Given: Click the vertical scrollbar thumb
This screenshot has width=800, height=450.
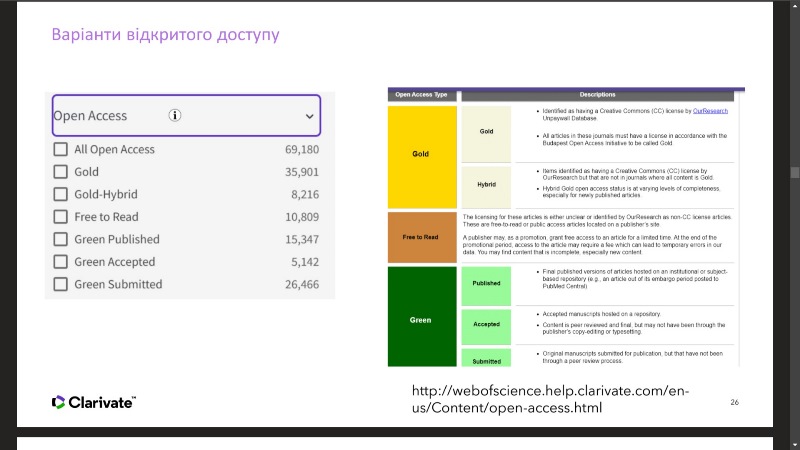Looking at the screenshot, I should (795, 172).
